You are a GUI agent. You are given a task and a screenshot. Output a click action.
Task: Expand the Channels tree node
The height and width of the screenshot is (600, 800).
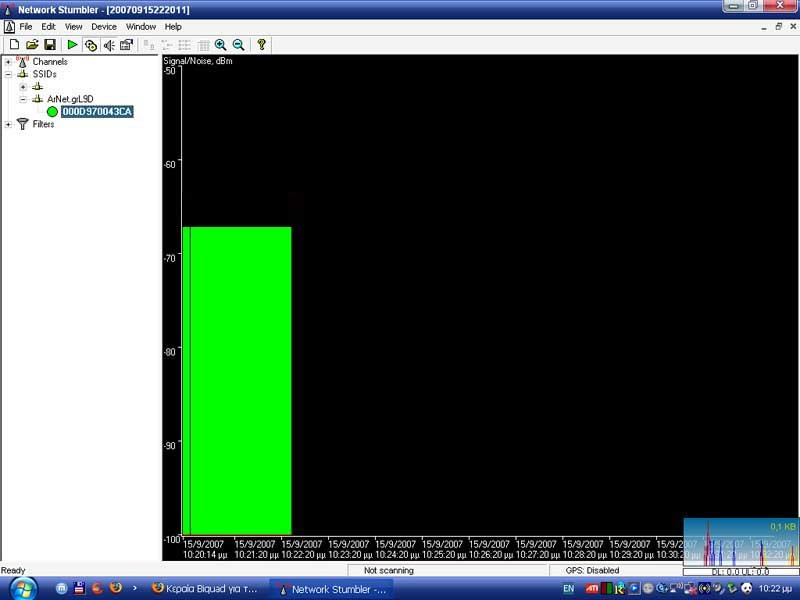point(8,62)
